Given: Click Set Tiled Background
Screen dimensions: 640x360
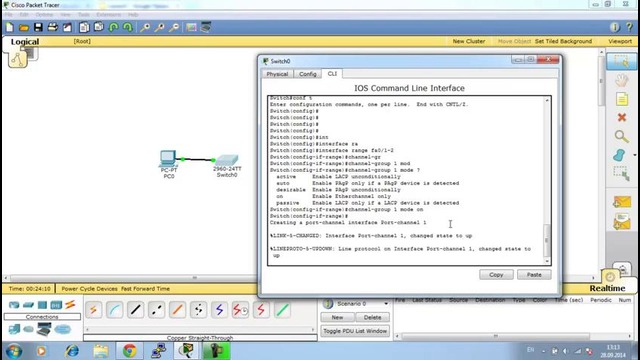Looking at the screenshot, I should click(563, 41).
